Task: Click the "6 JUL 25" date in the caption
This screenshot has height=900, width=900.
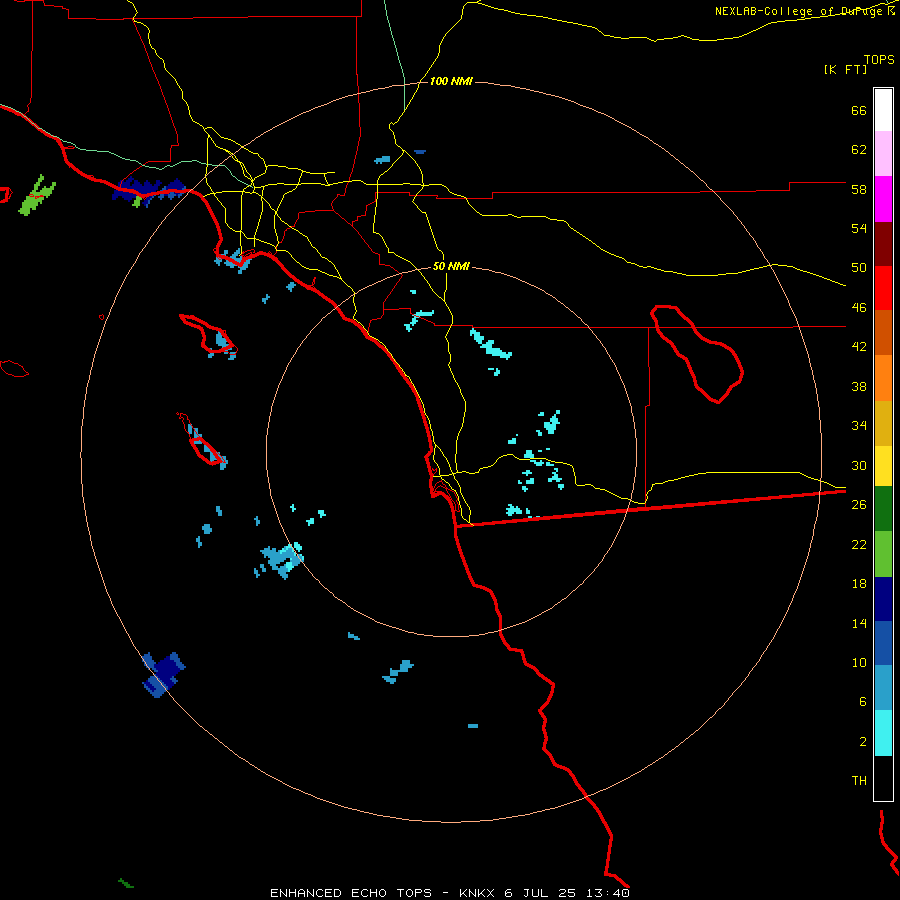Action: [541, 893]
